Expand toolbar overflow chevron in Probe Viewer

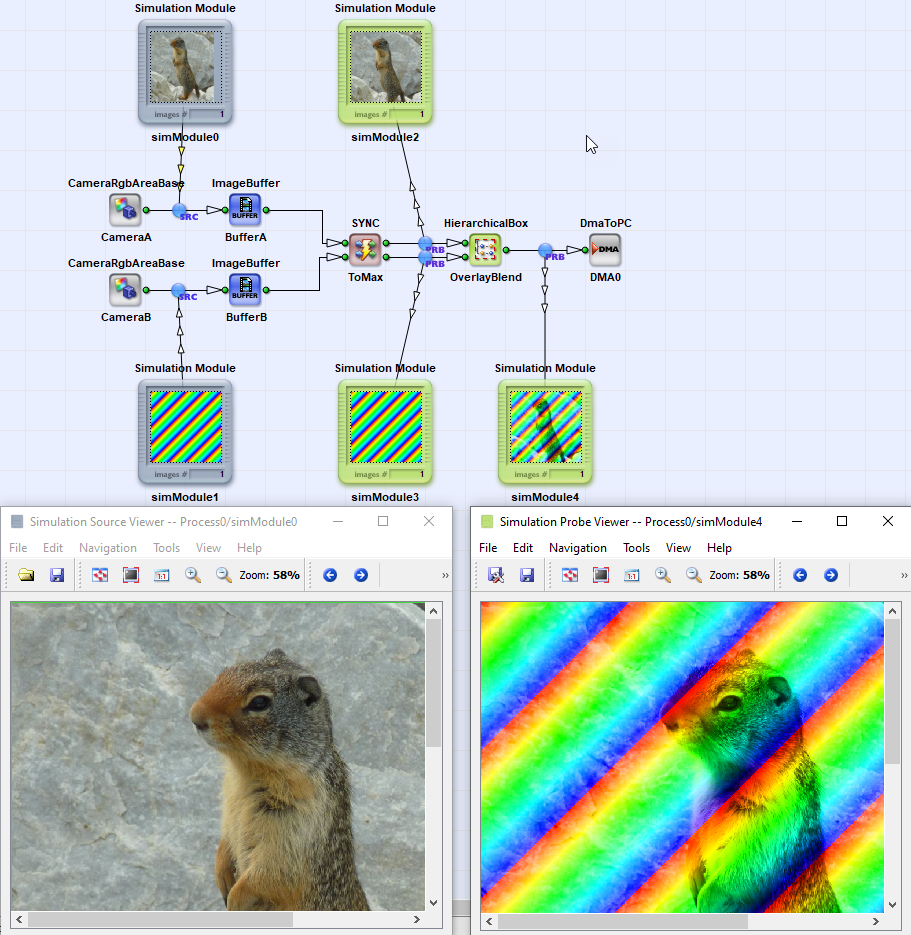pyautogui.click(x=904, y=576)
